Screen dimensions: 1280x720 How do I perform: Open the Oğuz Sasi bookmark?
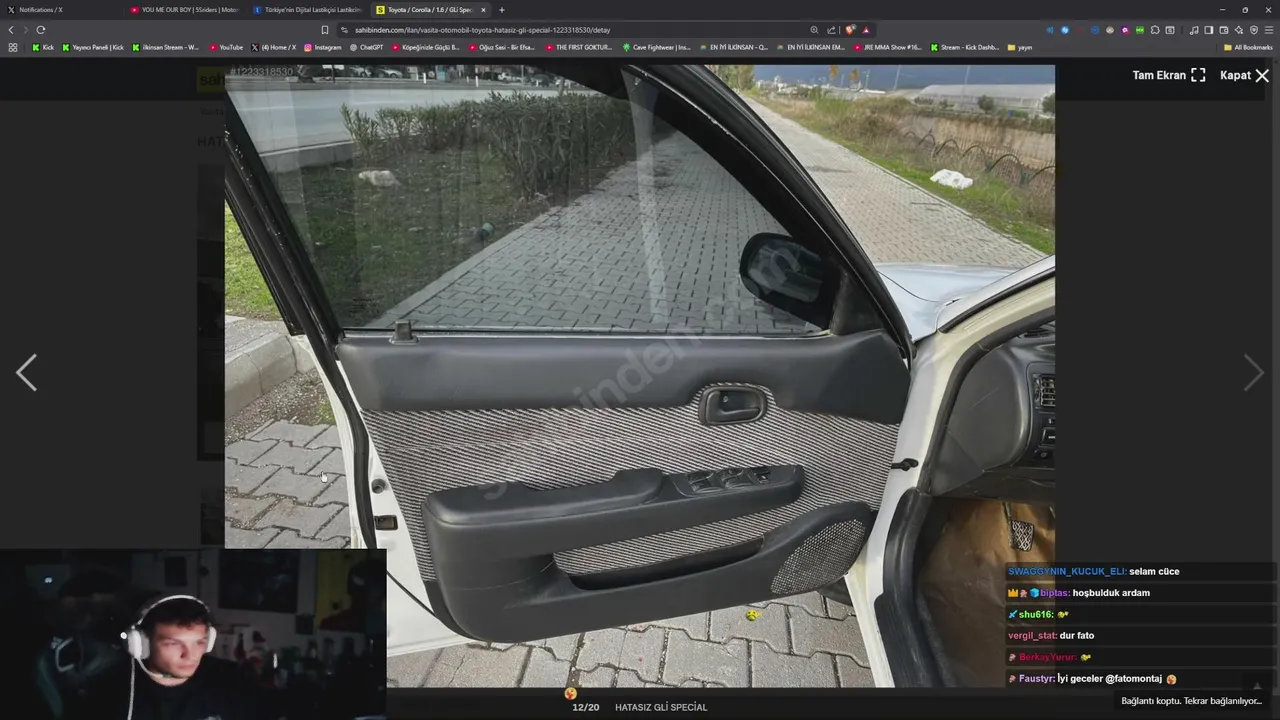tap(502, 47)
